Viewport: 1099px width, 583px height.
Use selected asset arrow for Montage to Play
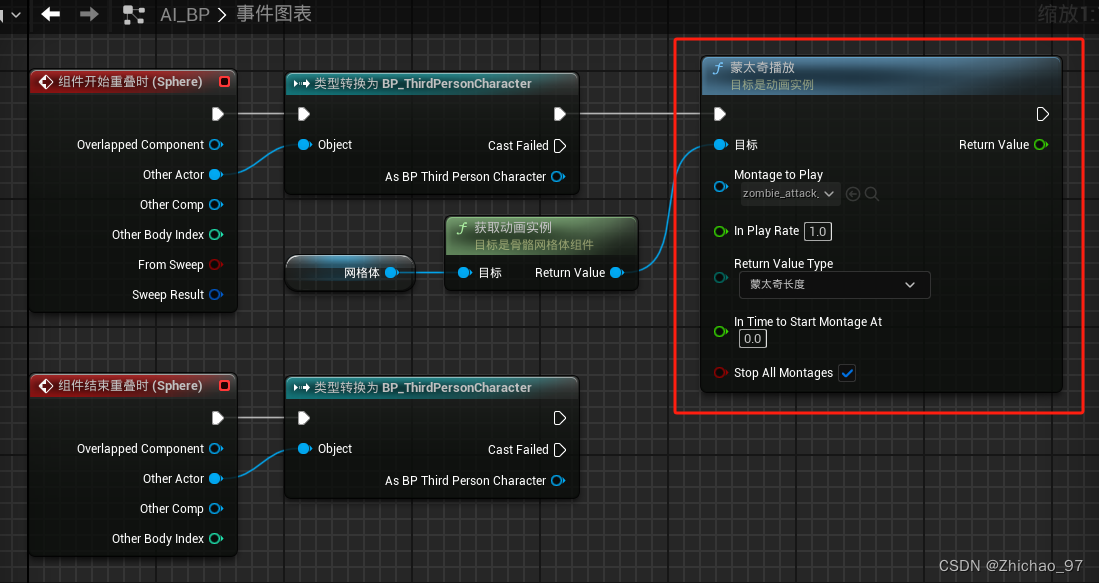click(853, 194)
